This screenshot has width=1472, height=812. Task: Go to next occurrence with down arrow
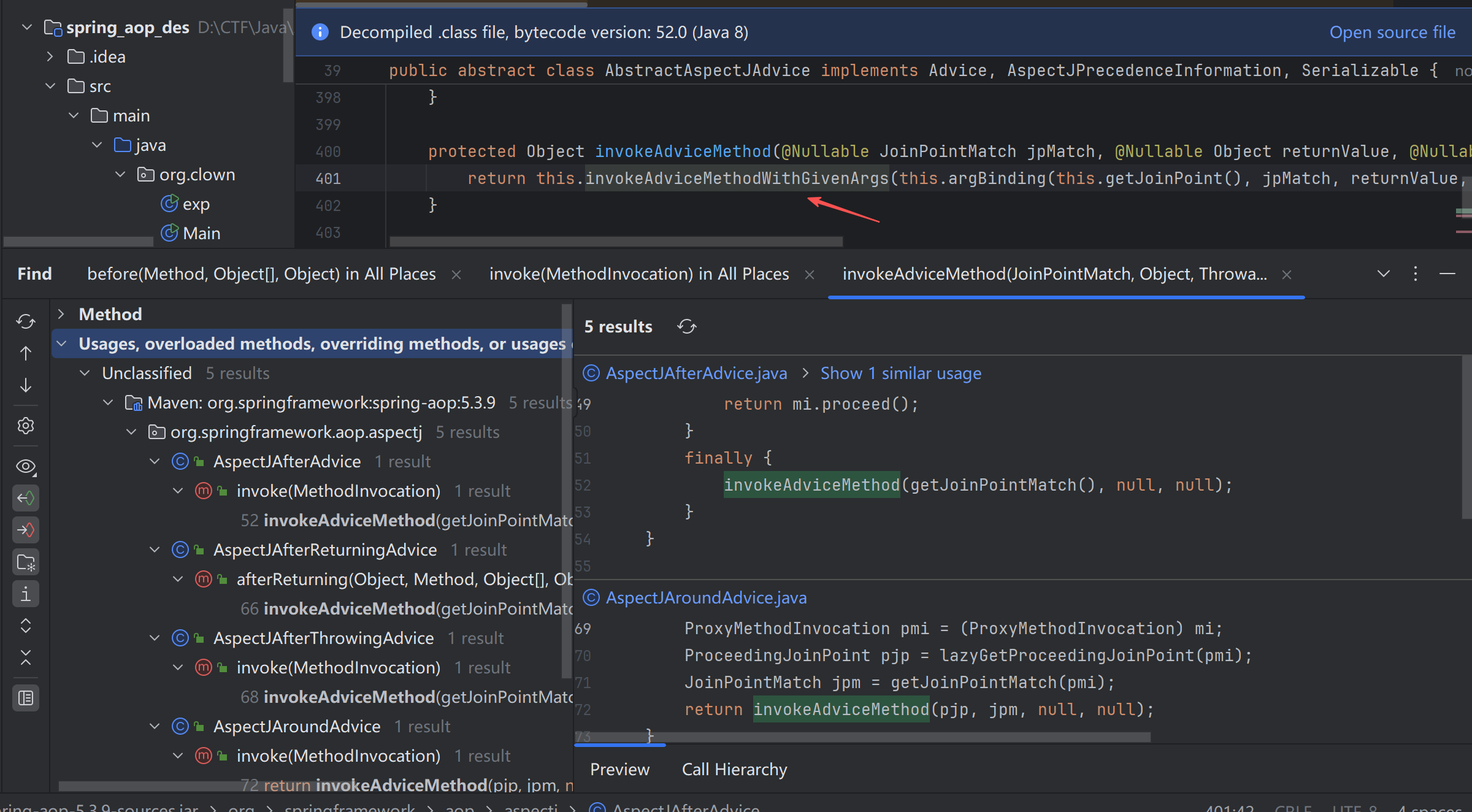point(25,385)
